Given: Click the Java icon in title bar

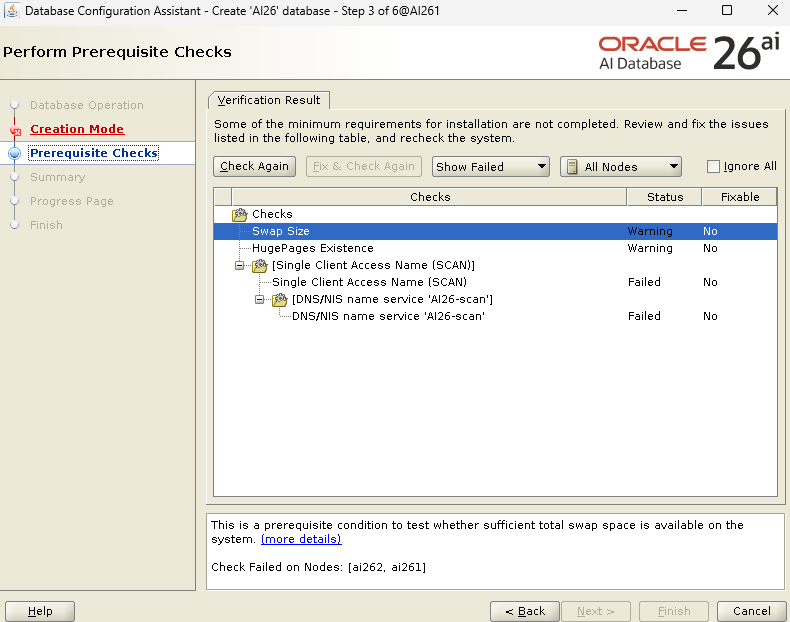Looking at the screenshot, I should click(11, 11).
